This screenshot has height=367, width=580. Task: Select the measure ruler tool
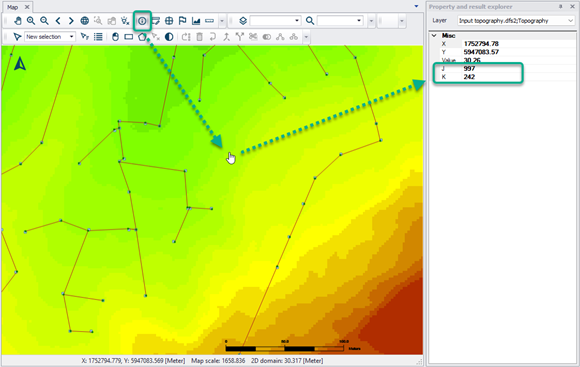(209, 21)
